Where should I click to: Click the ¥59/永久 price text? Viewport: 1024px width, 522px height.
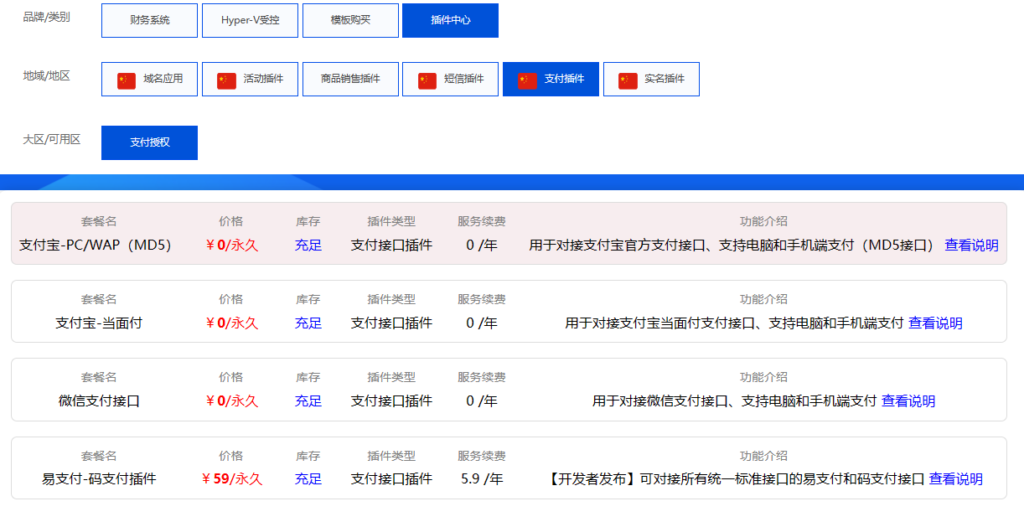232,479
